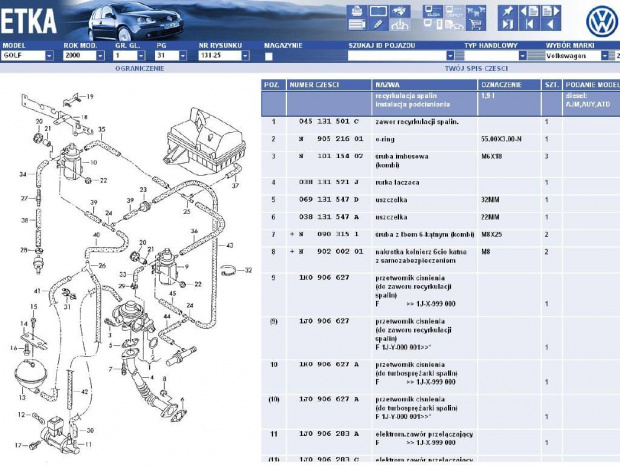Select part number 1K0 906 627 A
Screen dimensions: 620x468
pyautogui.click(x=329, y=364)
